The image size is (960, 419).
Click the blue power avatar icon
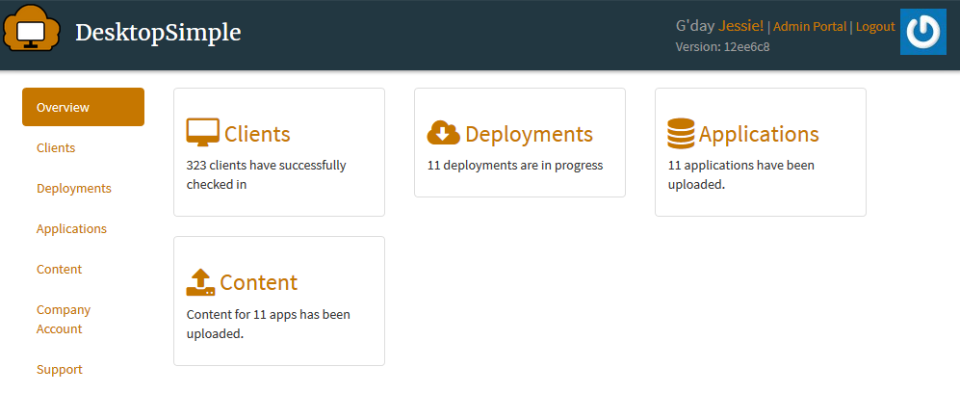923,32
